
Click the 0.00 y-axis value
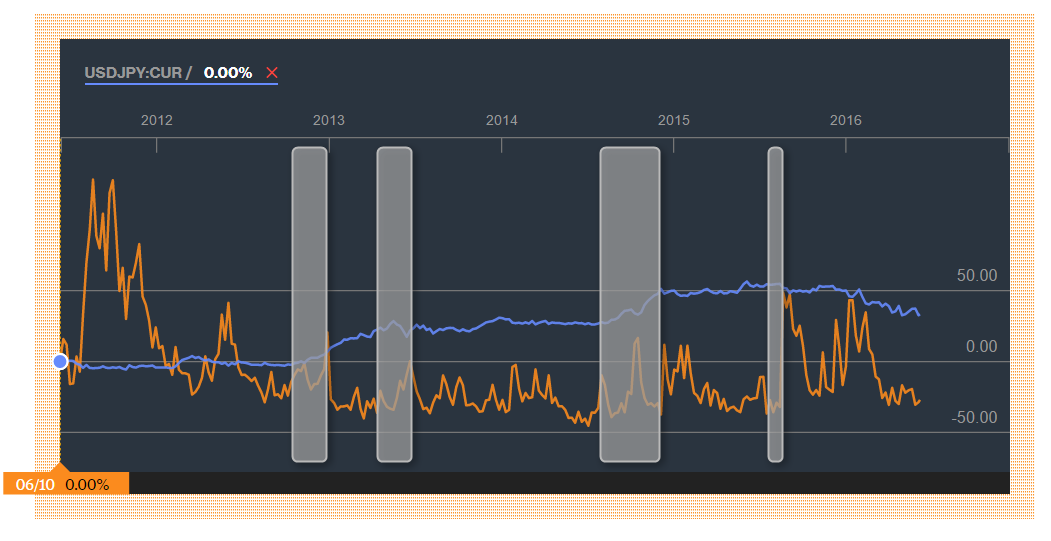981,347
